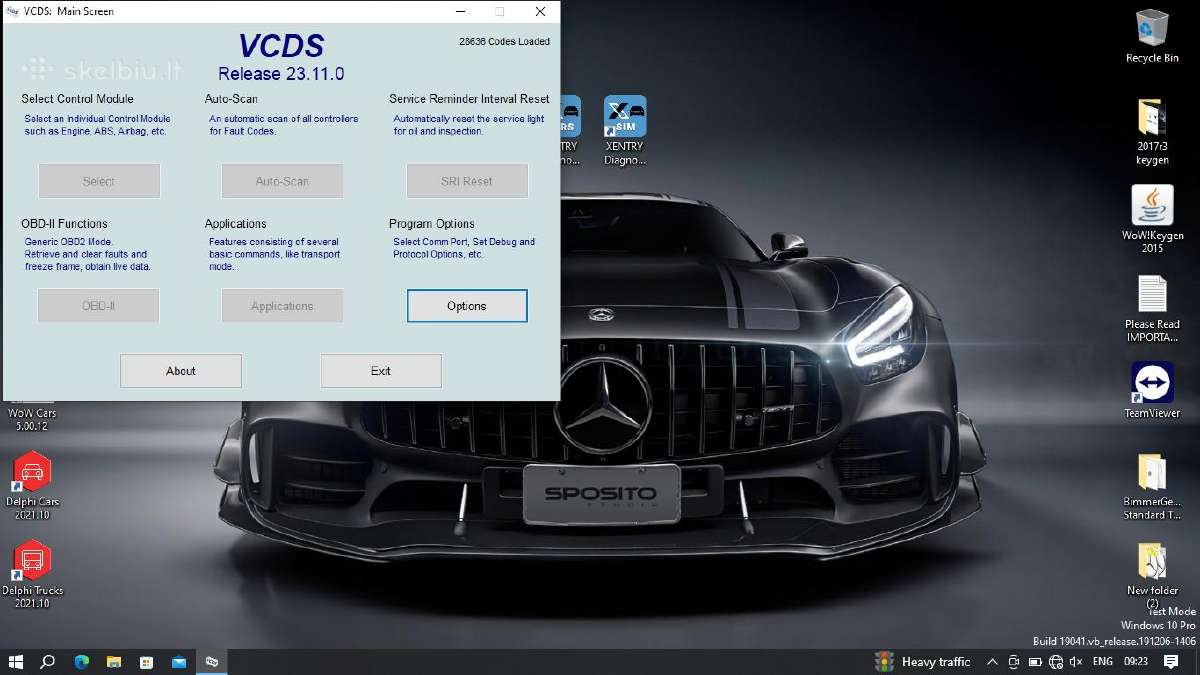The width and height of the screenshot is (1200, 675).
Task: Switch ENG input language indicator
Action: pyautogui.click(x=1103, y=662)
